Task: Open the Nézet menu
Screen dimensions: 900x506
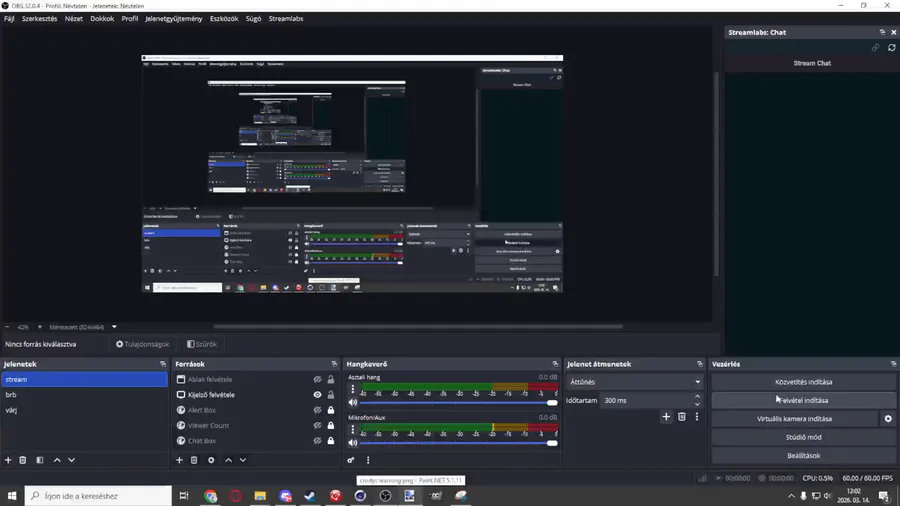Action: 73,18
